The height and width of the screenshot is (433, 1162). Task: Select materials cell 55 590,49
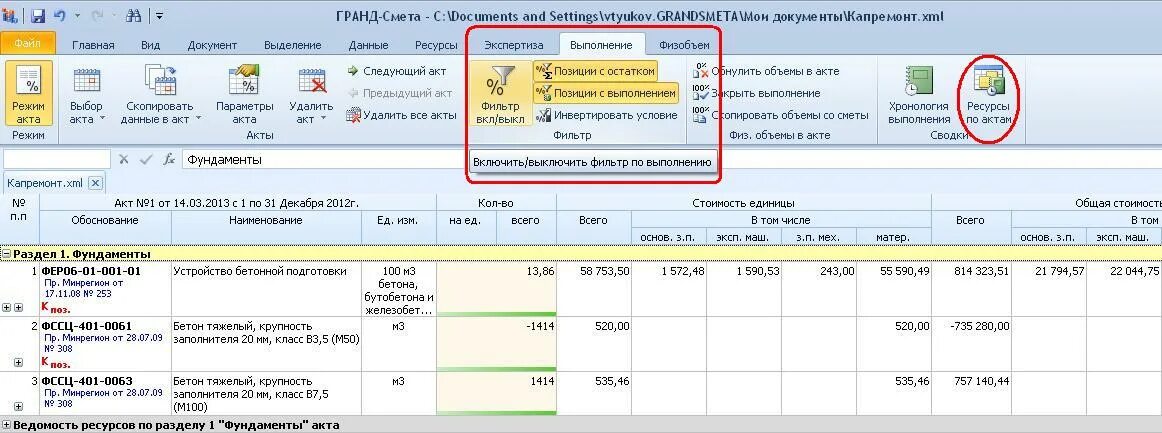click(893, 288)
